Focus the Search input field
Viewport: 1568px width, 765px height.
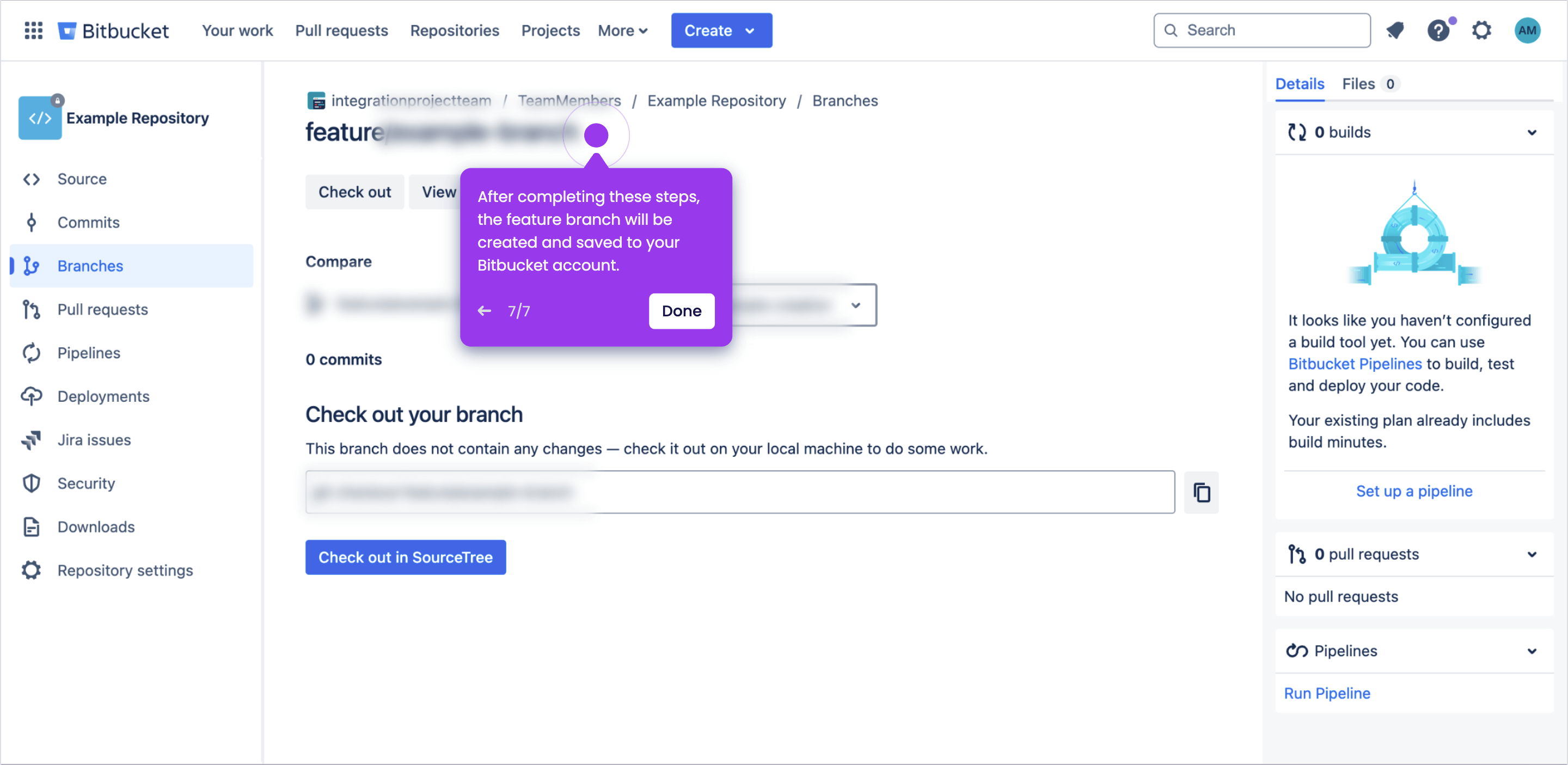1262,30
